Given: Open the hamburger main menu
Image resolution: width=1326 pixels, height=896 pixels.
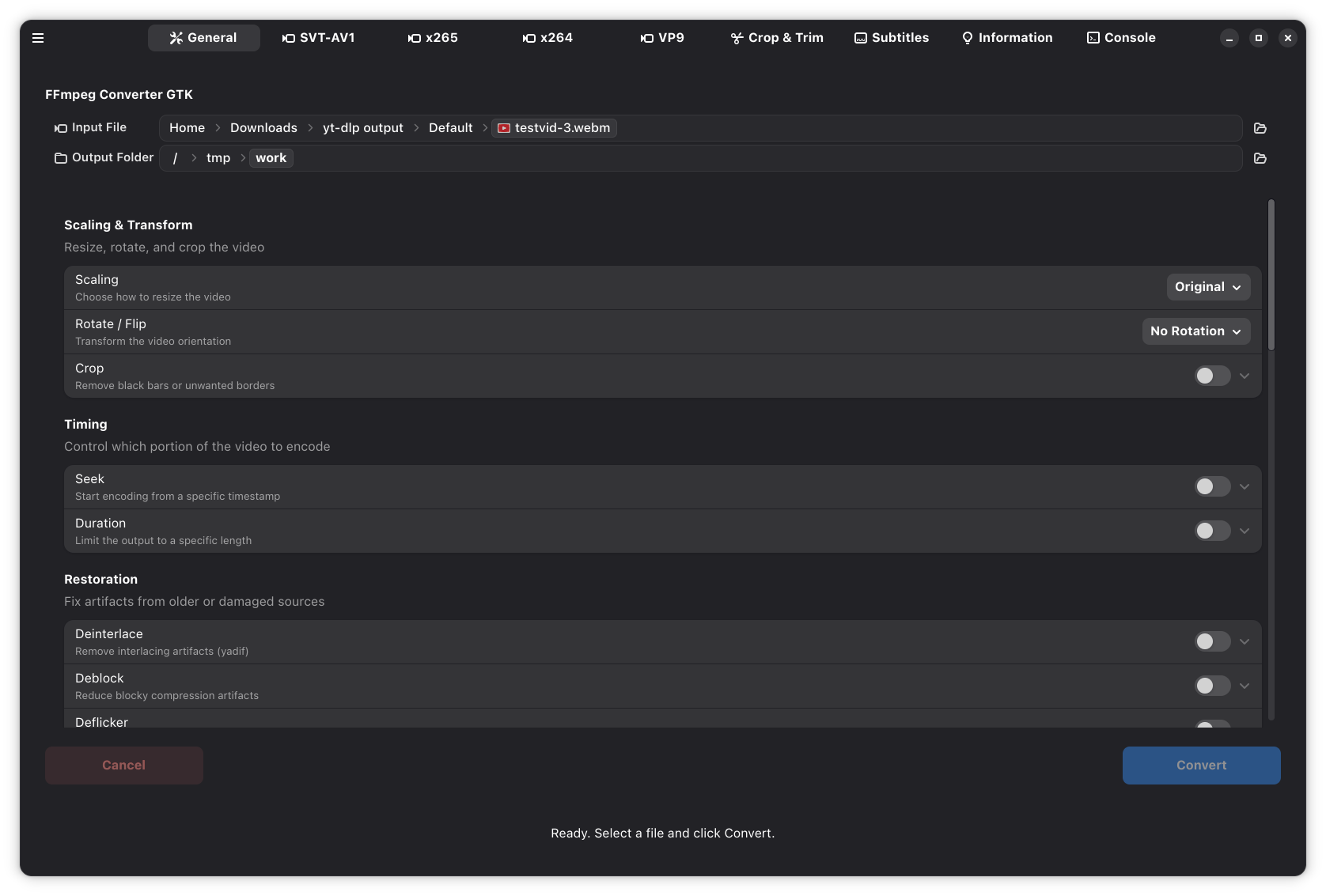Looking at the screenshot, I should pyautogui.click(x=38, y=38).
